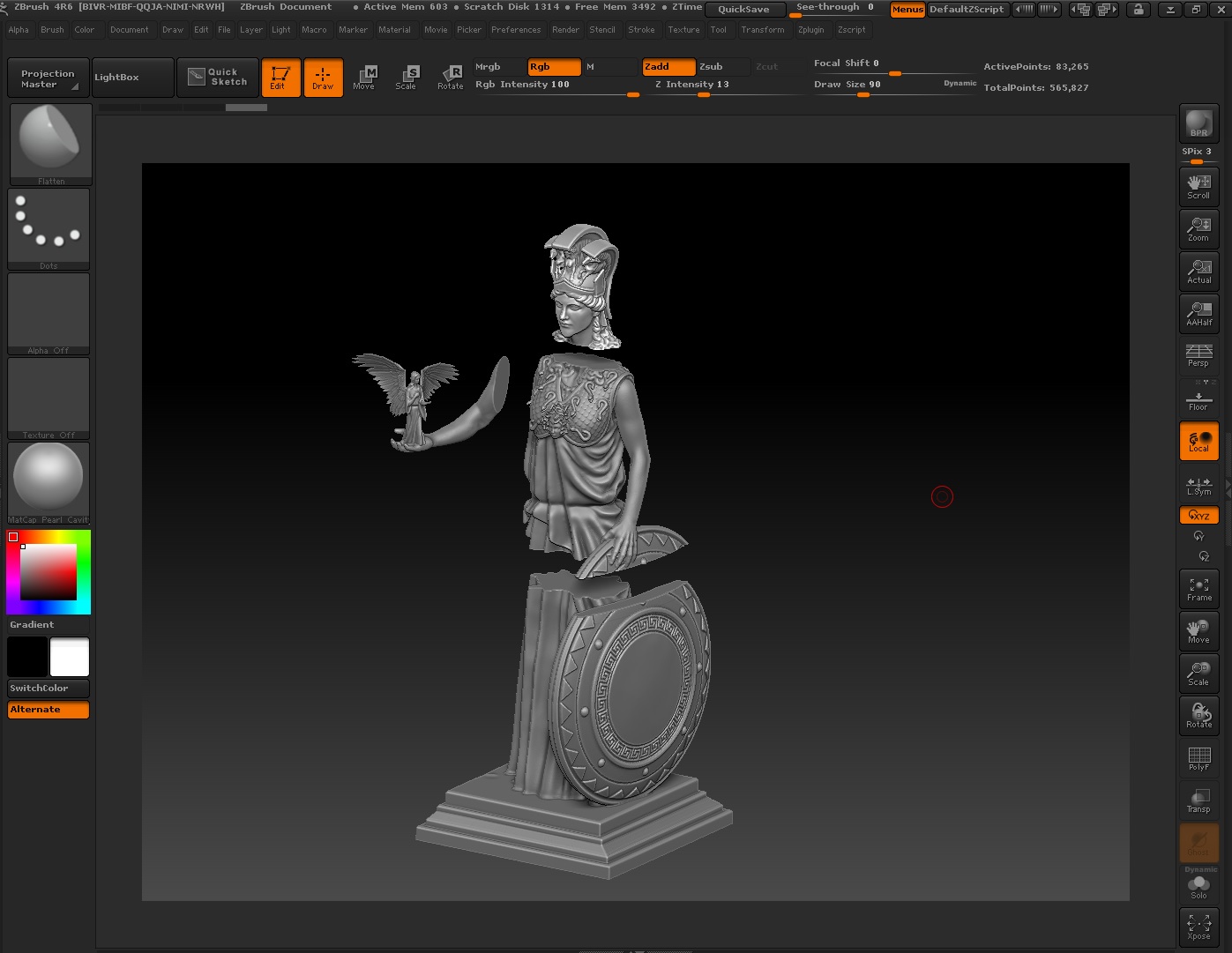This screenshot has height=953, width=1232.
Task: Activate the Move gyro tool in the top shelf
Action: pos(365,78)
